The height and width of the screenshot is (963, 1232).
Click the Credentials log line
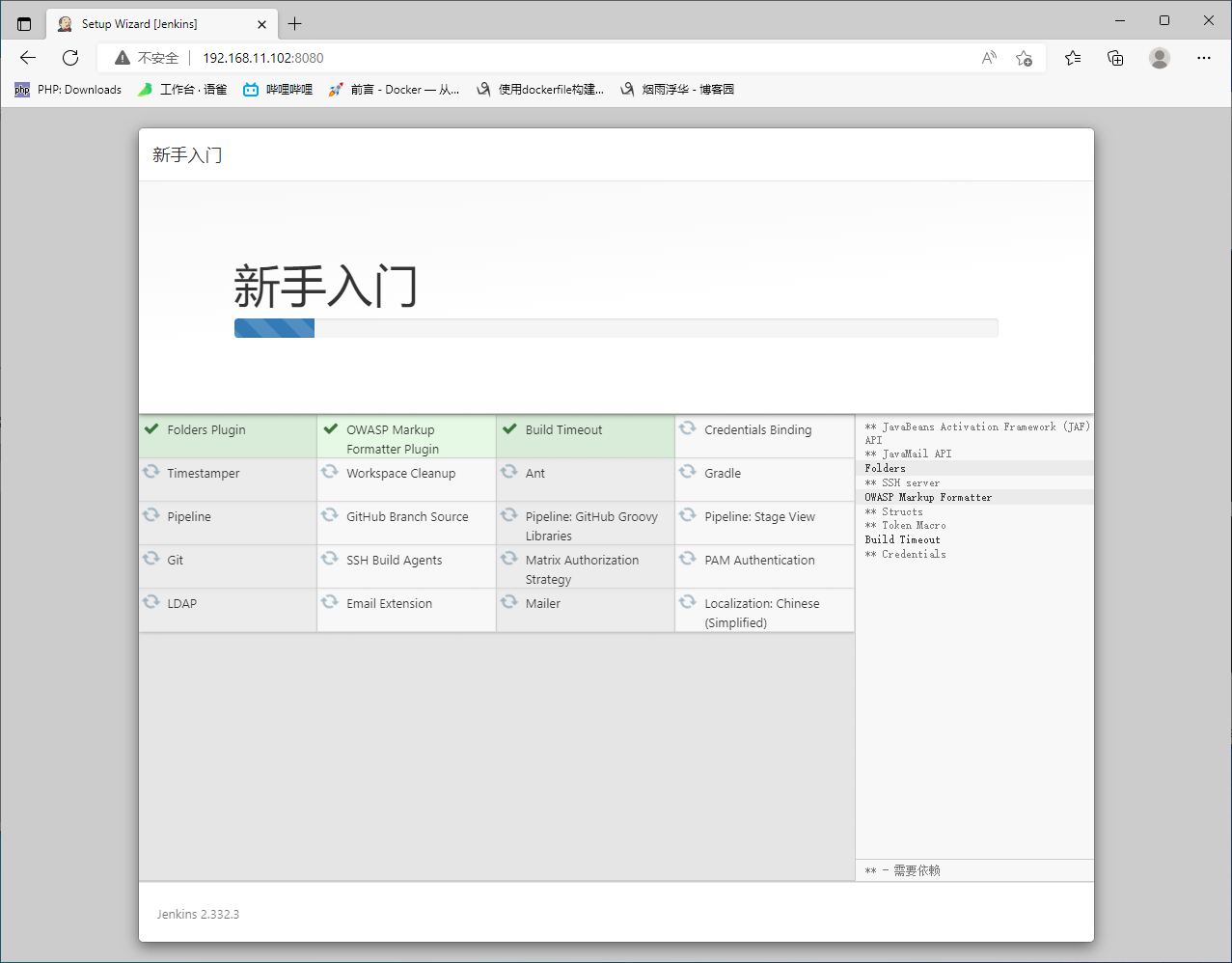tap(905, 555)
